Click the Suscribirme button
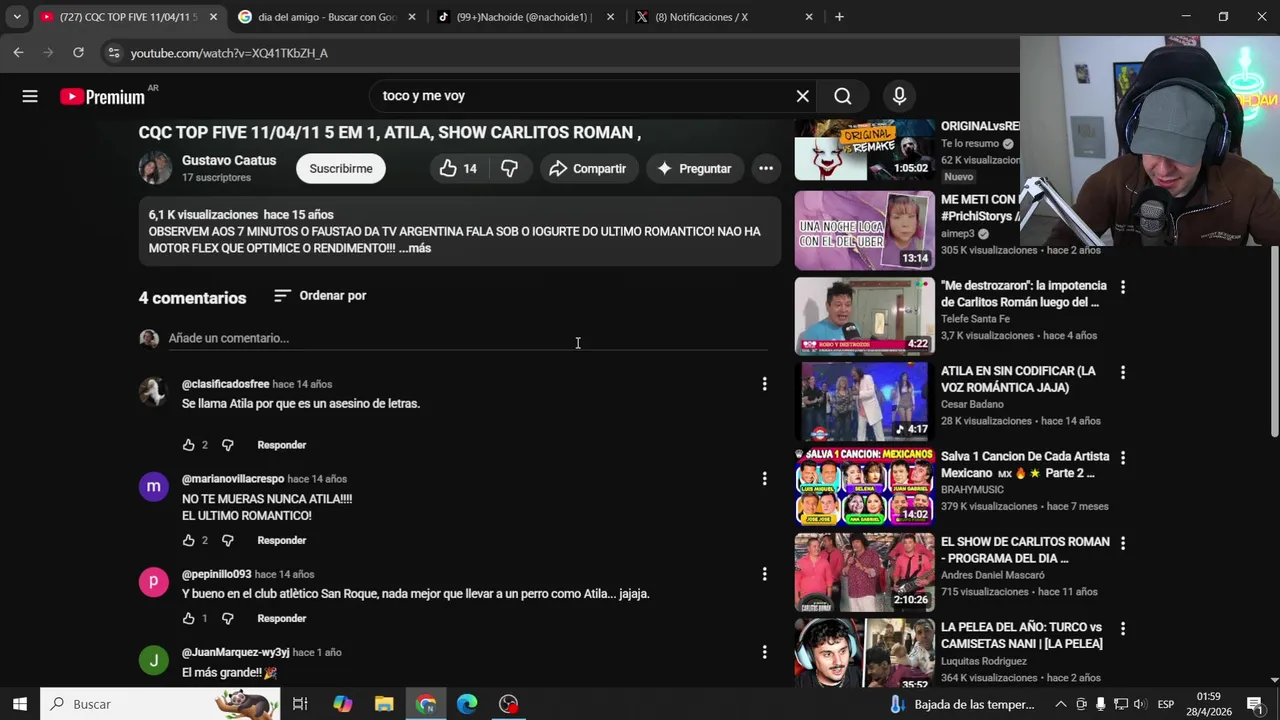The height and width of the screenshot is (720, 1280). (x=341, y=169)
